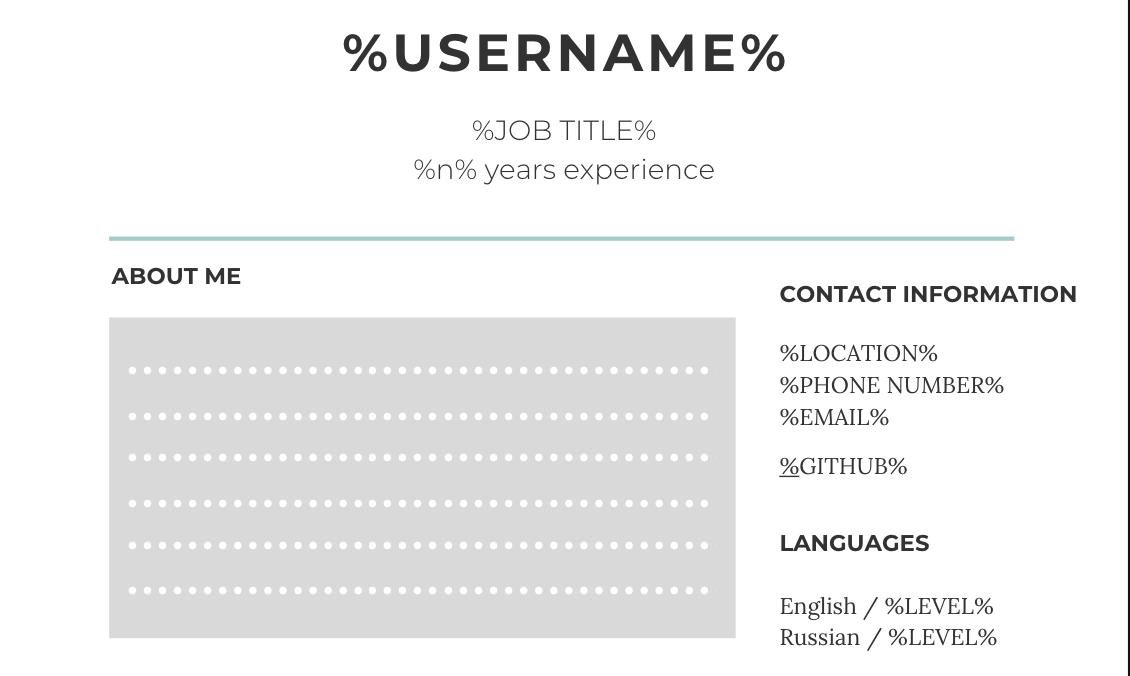Open the %GITHUB% link

pos(843,467)
